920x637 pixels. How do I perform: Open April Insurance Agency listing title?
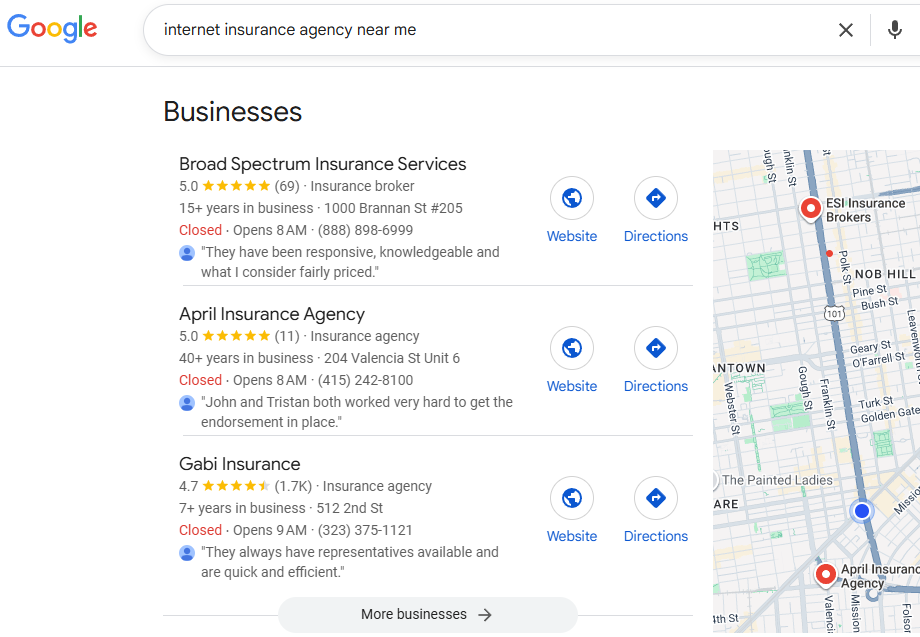pyautogui.click(x=271, y=314)
